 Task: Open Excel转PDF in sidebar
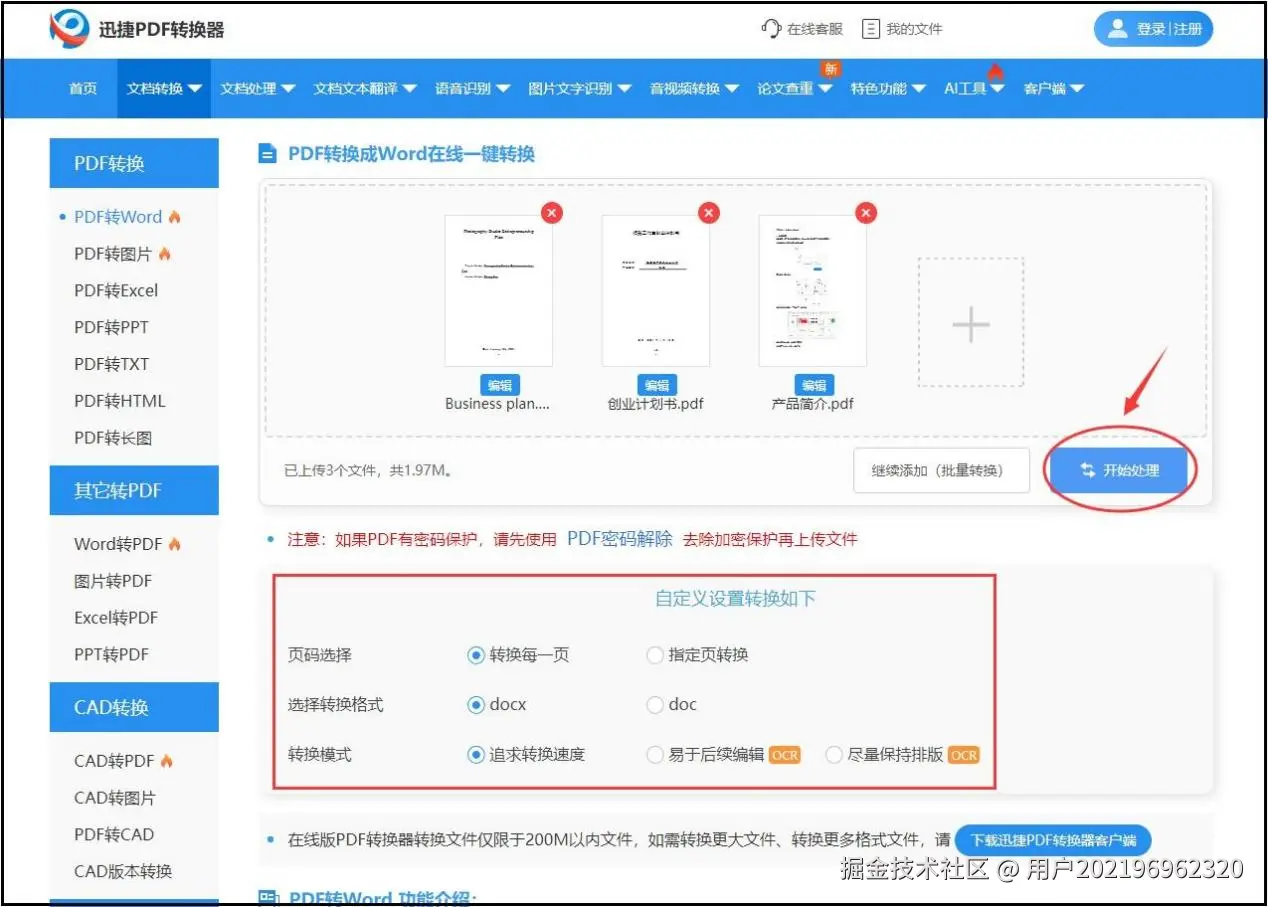click(116, 618)
